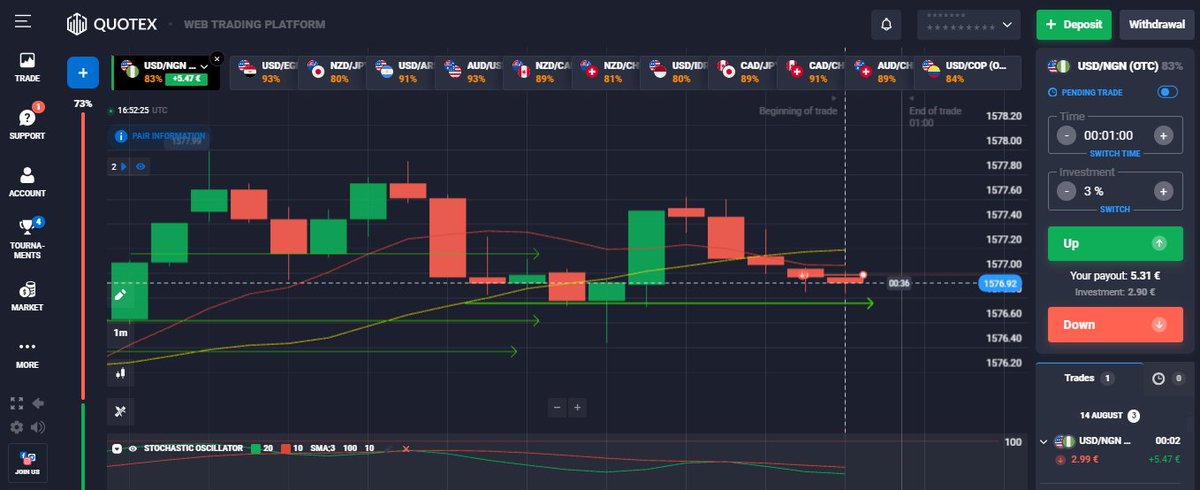The width and height of the screenshot is (1200, 490).
Task: Expand the USD/NGN trade entry chevron
Action: [1045, 441]
